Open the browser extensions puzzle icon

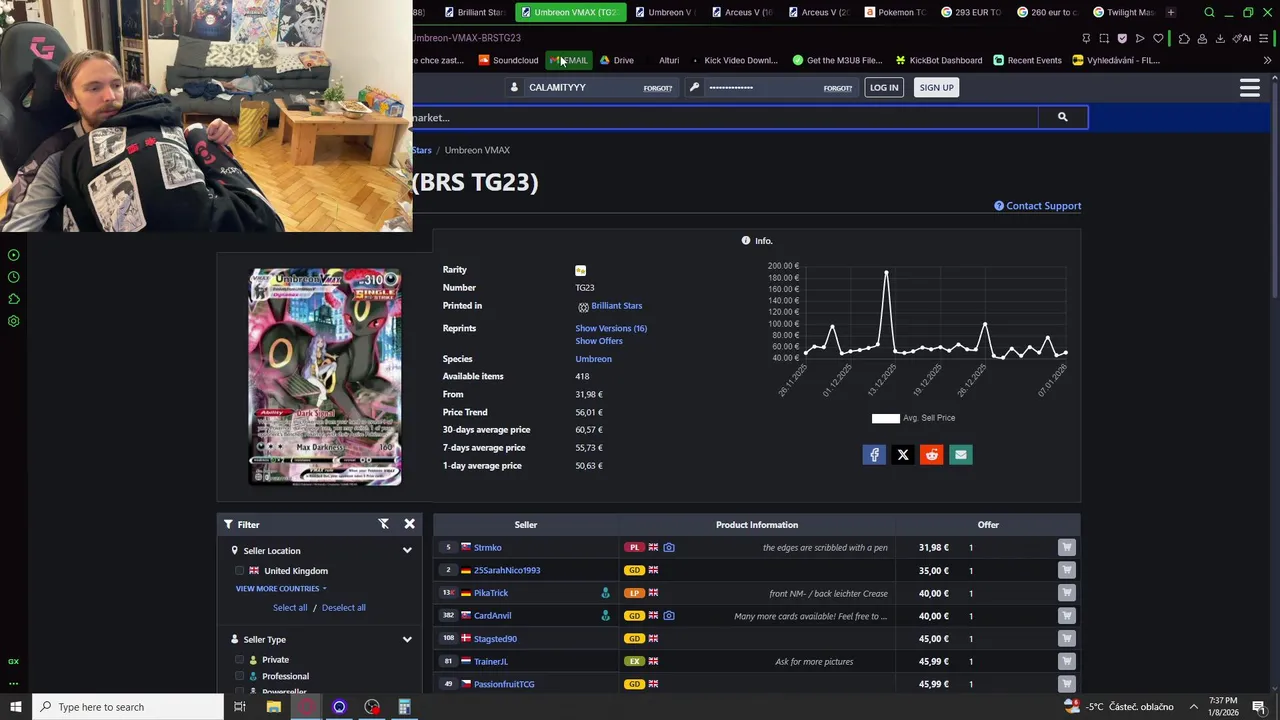click(1184, 38)
